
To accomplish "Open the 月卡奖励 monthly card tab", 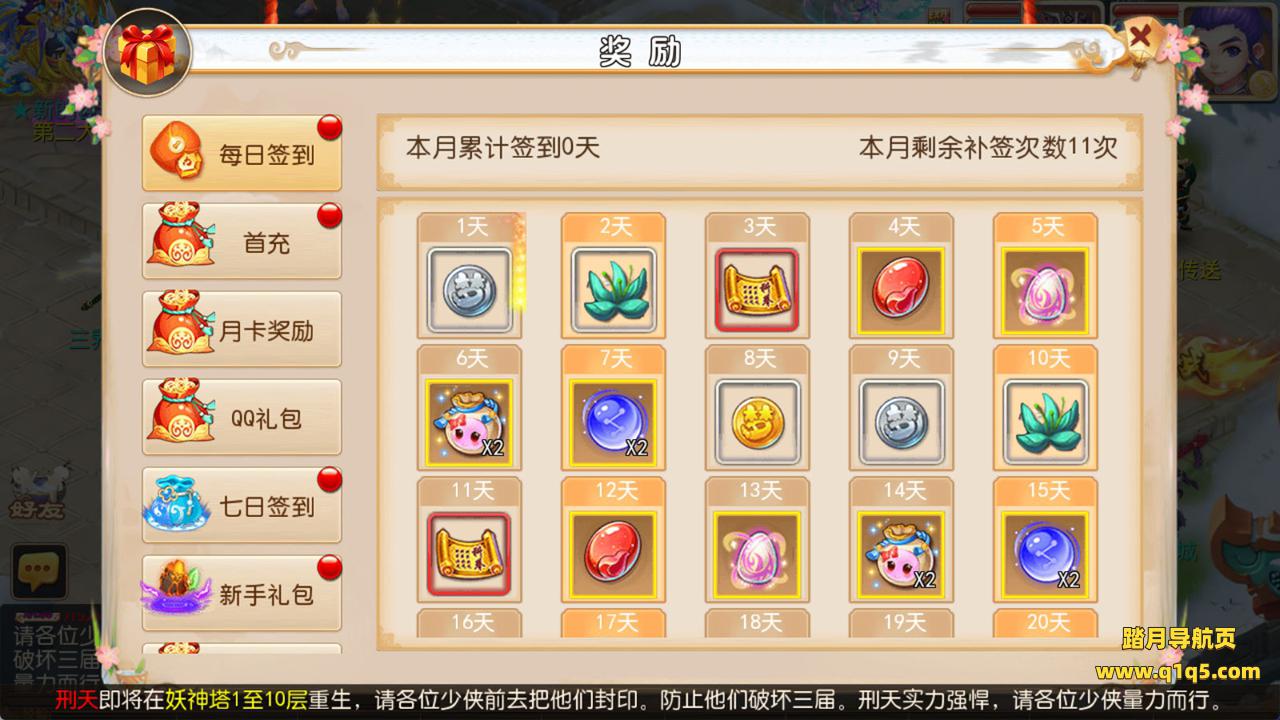I will coord(242,330).
